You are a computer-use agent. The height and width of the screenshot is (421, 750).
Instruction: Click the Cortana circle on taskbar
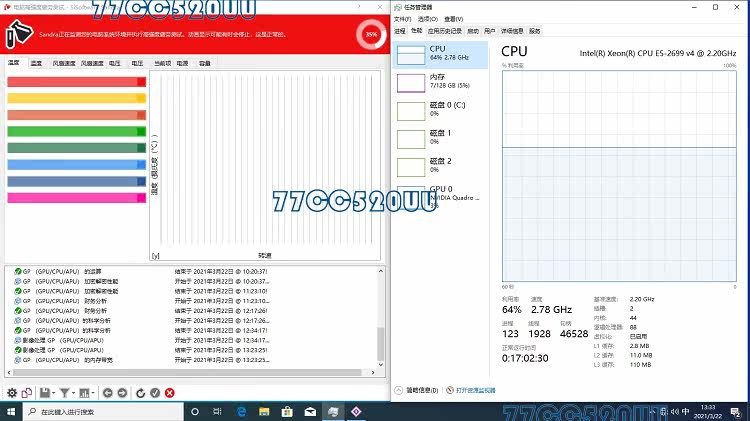195,411
